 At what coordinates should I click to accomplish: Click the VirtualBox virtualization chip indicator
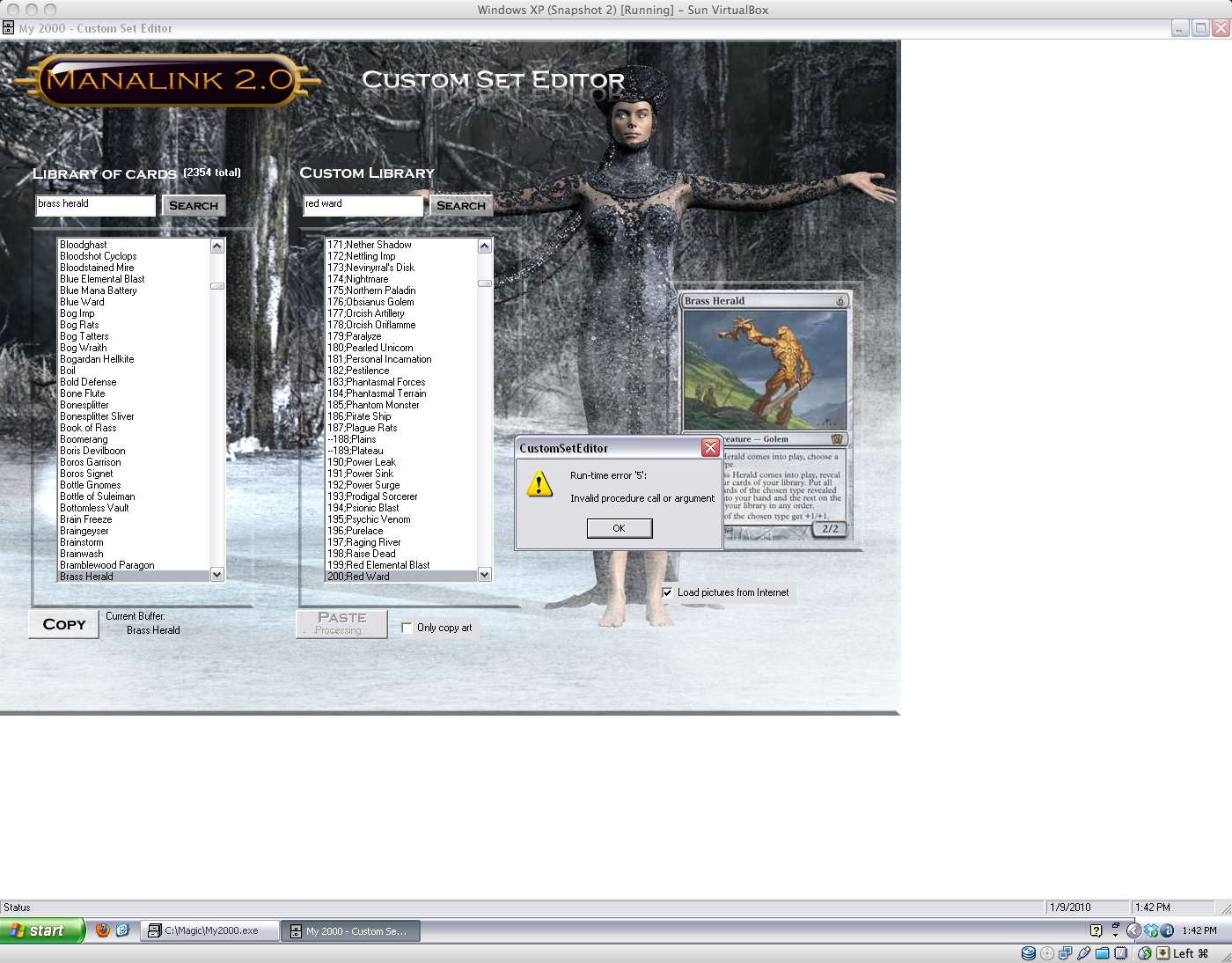coord(1121,953)
